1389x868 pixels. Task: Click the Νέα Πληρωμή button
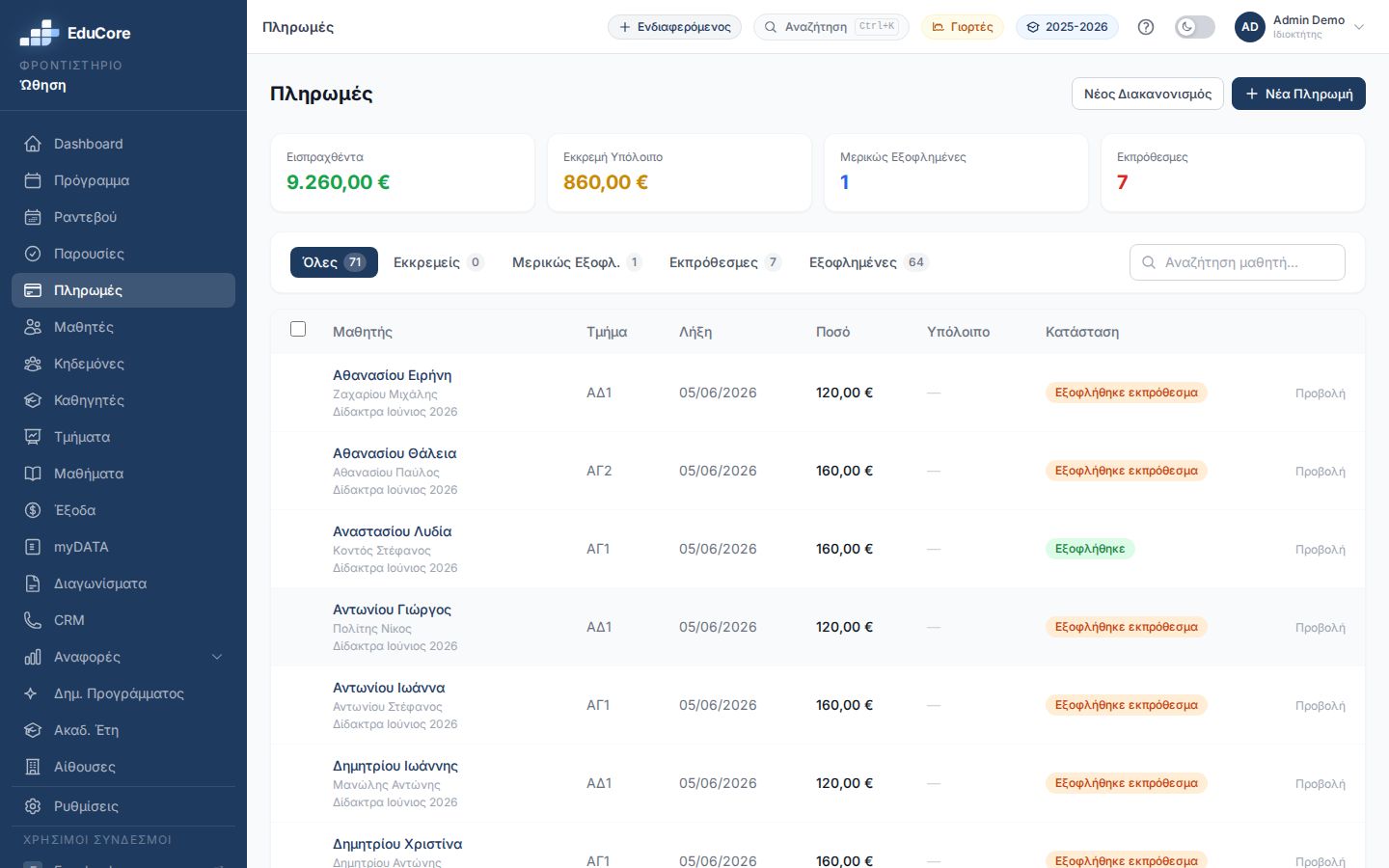[1298, 94]
